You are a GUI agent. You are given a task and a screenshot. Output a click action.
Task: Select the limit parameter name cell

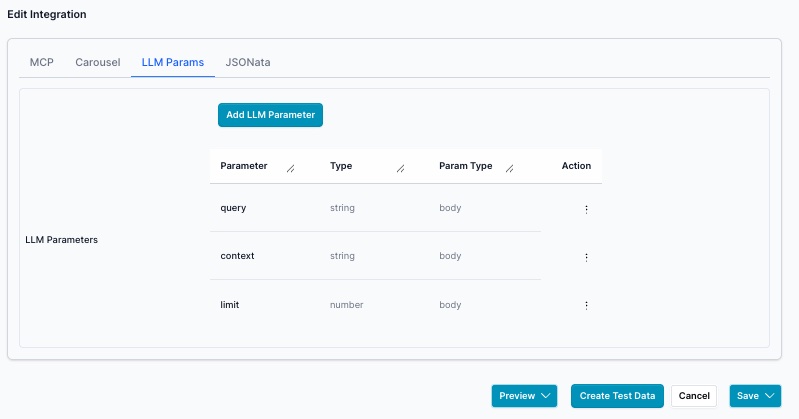pos(230,304)
